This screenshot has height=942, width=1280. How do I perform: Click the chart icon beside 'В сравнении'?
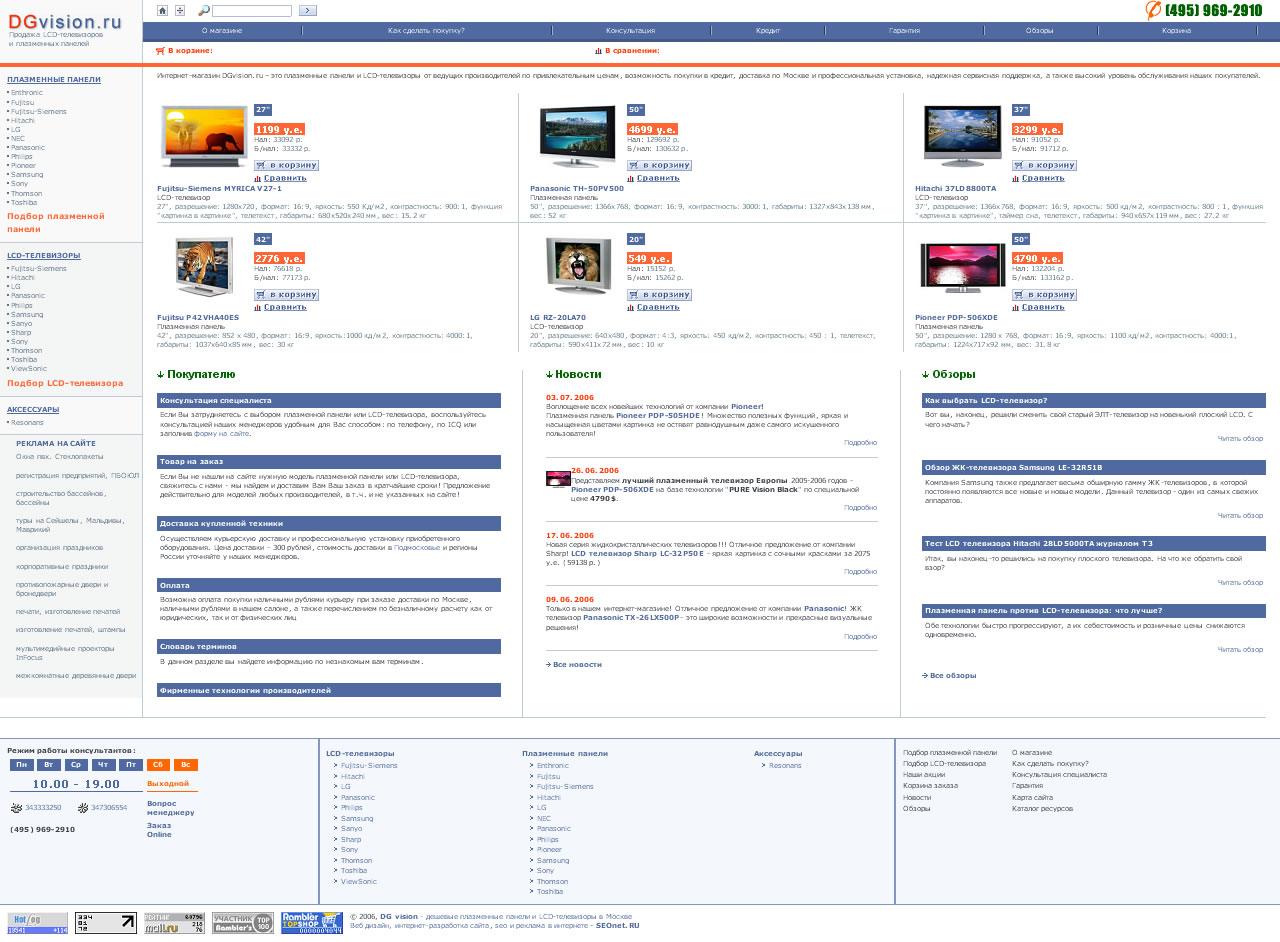tap(598, 50)
